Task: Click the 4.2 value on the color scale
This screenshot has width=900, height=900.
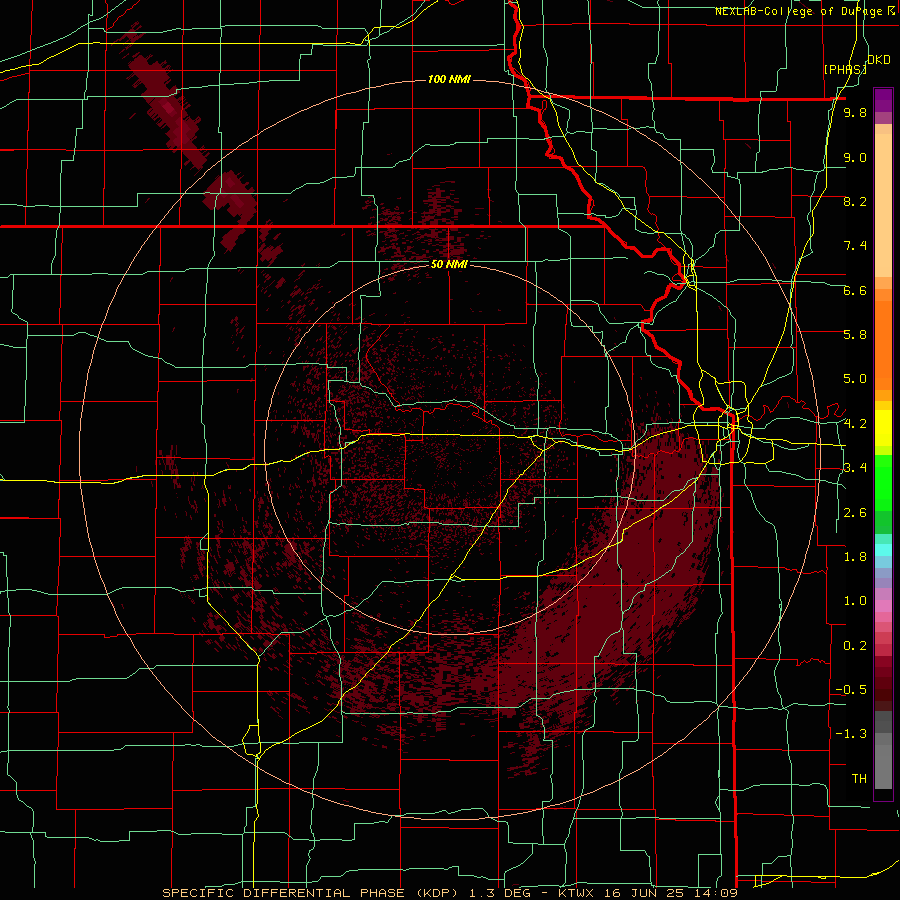Action: coord(855,424)
